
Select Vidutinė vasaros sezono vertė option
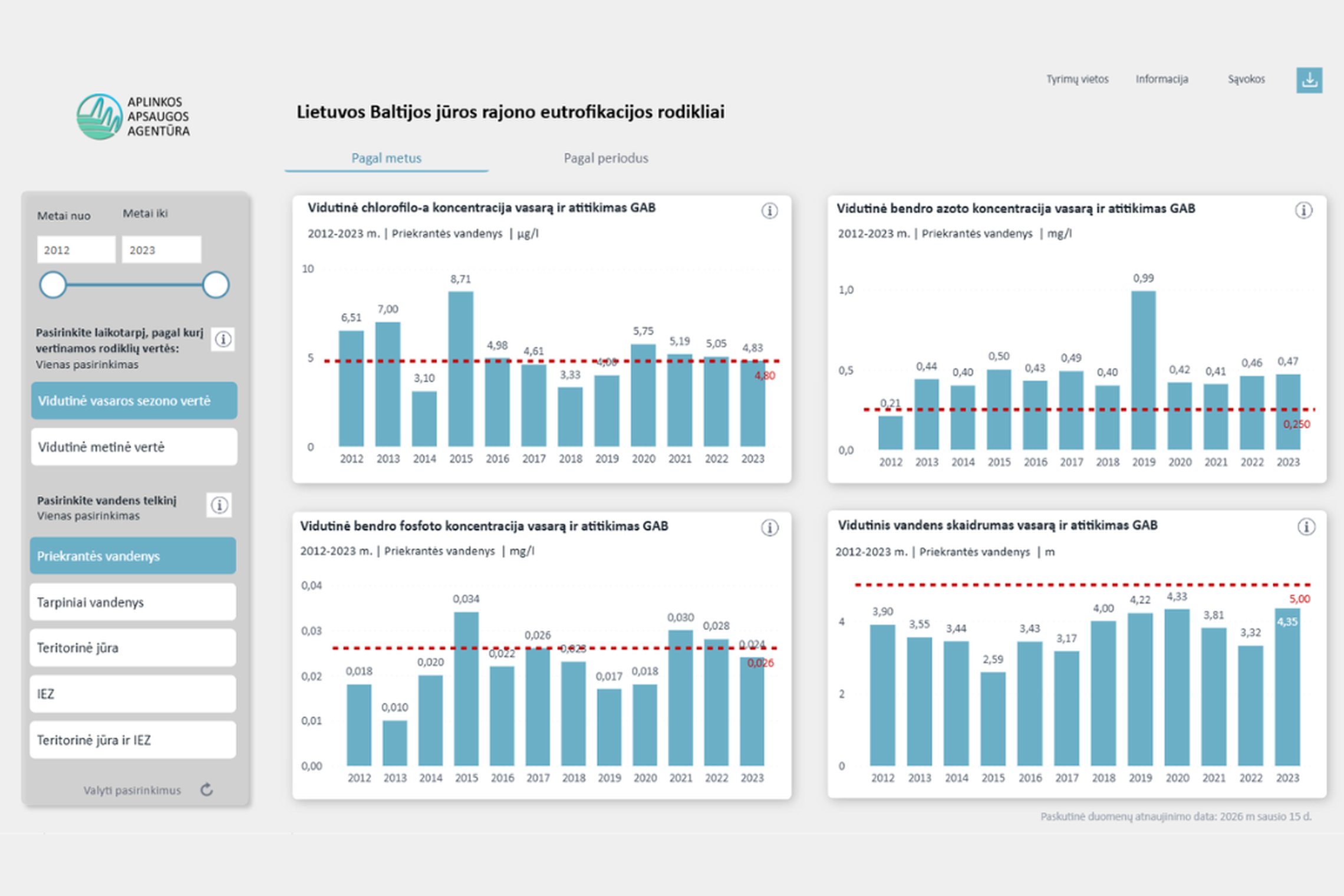pos(134,401)
